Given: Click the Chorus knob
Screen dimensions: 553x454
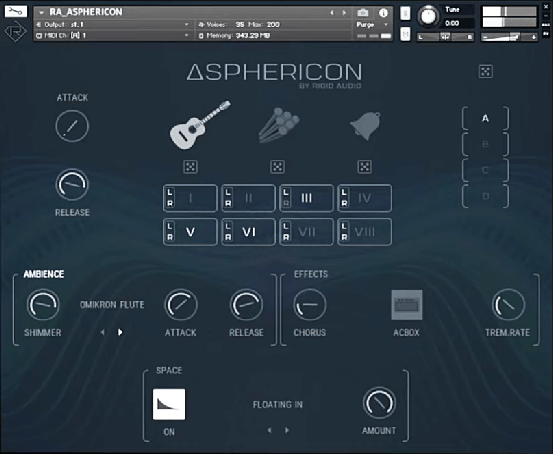Looking at the screenshot, I should (310, 304).
